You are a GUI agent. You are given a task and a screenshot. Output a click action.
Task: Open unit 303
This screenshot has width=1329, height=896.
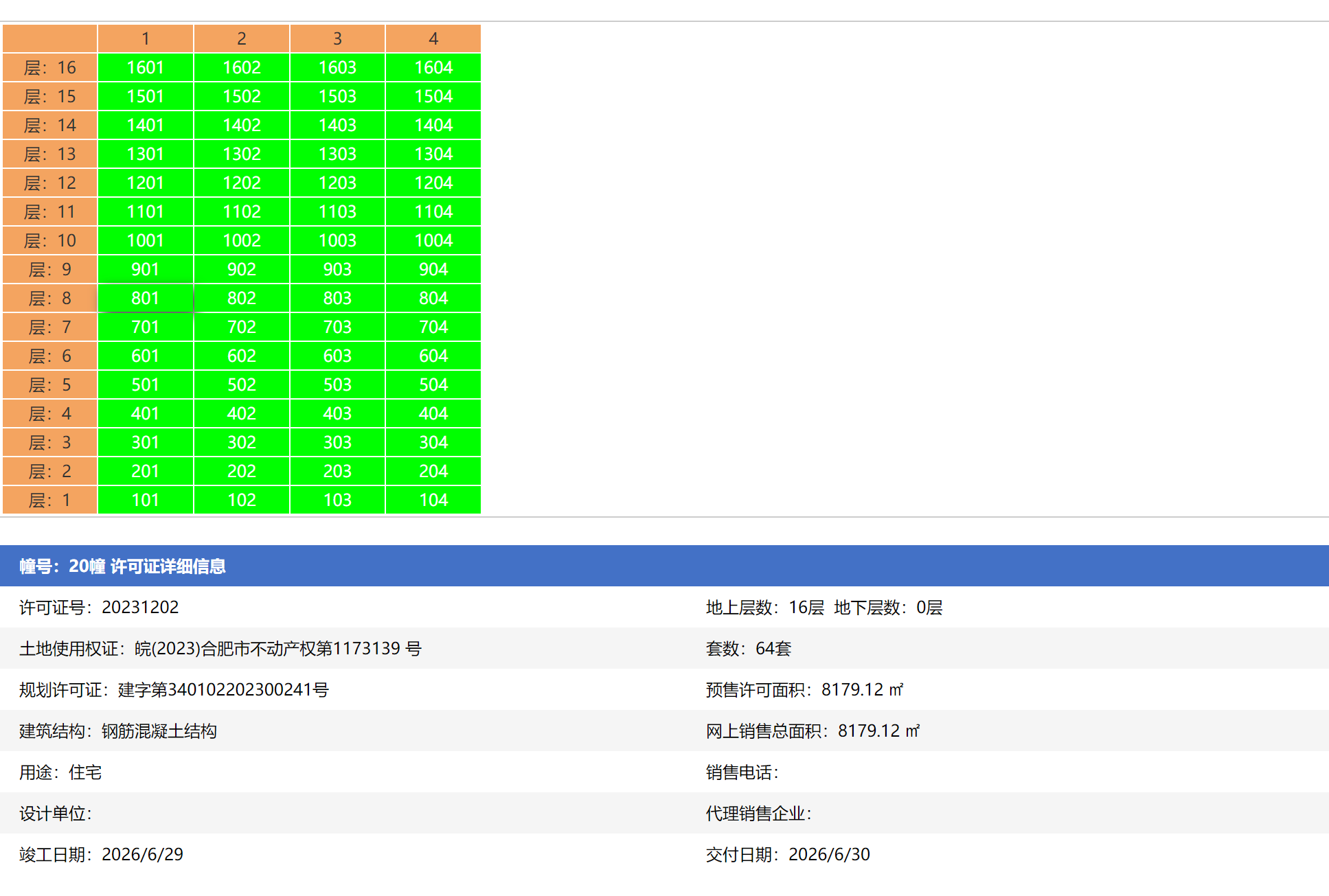[x=337, y=442]
